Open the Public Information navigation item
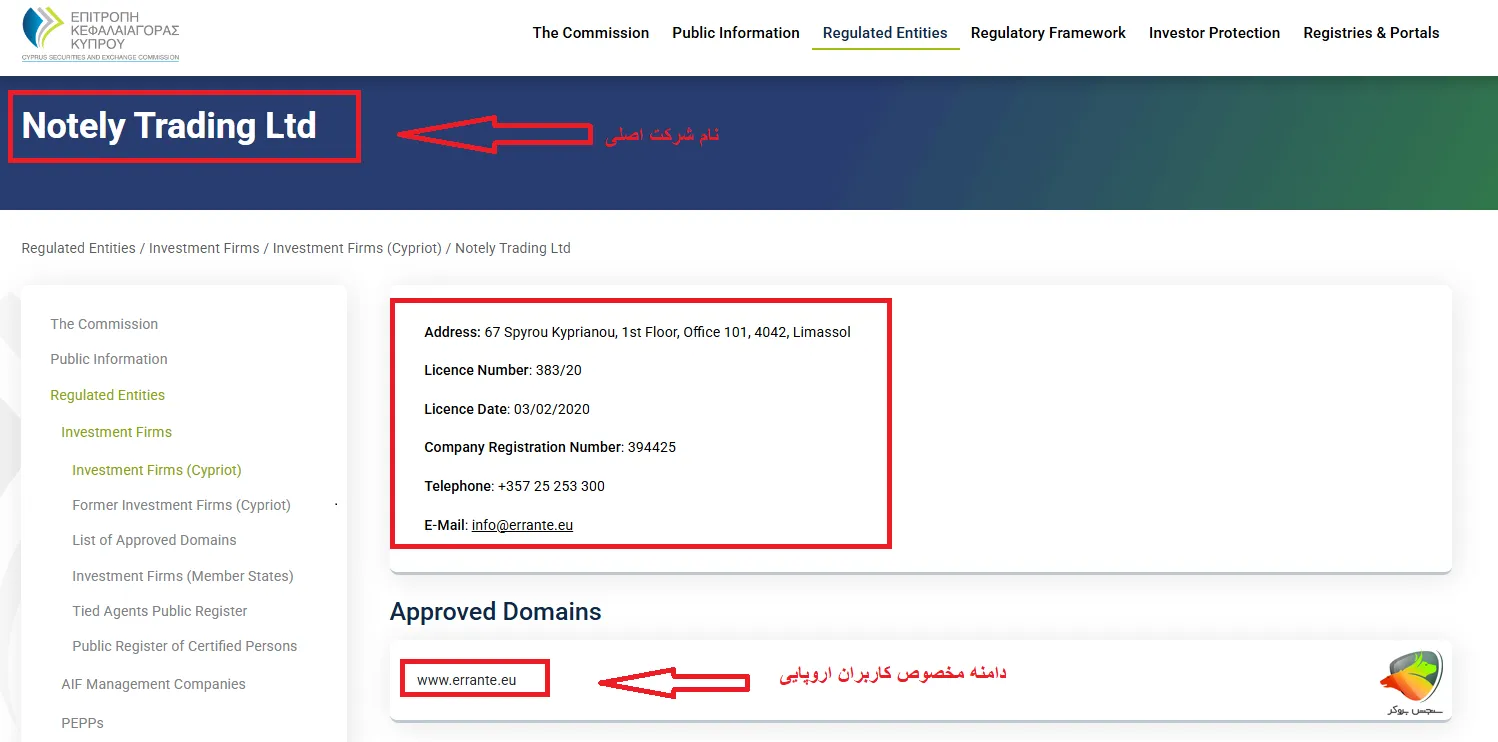Image resolution: width=1498 pixels, height=742 pixels. pos(735,32)
